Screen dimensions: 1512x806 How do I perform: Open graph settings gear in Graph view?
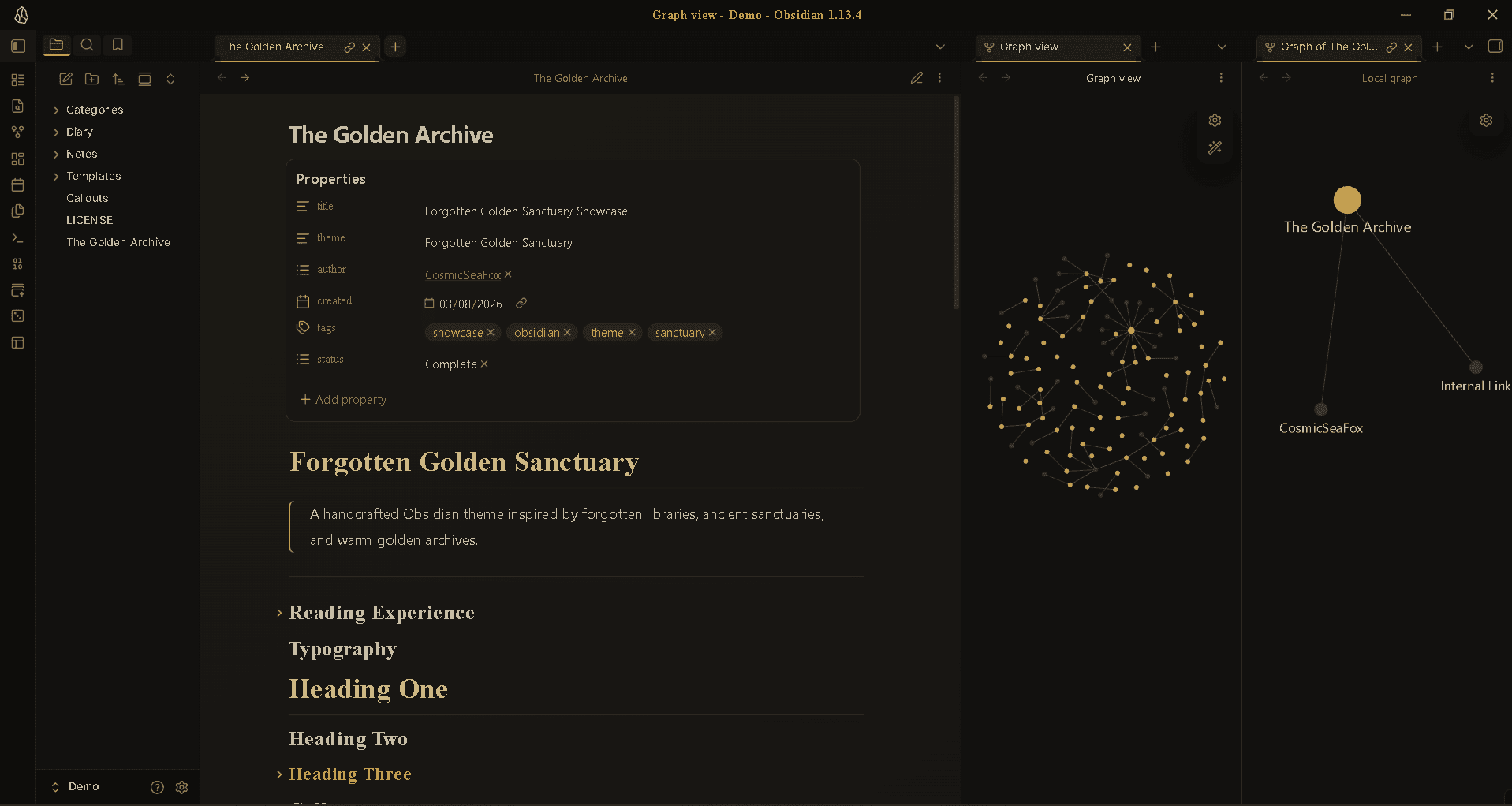(x=1215, y=120)
